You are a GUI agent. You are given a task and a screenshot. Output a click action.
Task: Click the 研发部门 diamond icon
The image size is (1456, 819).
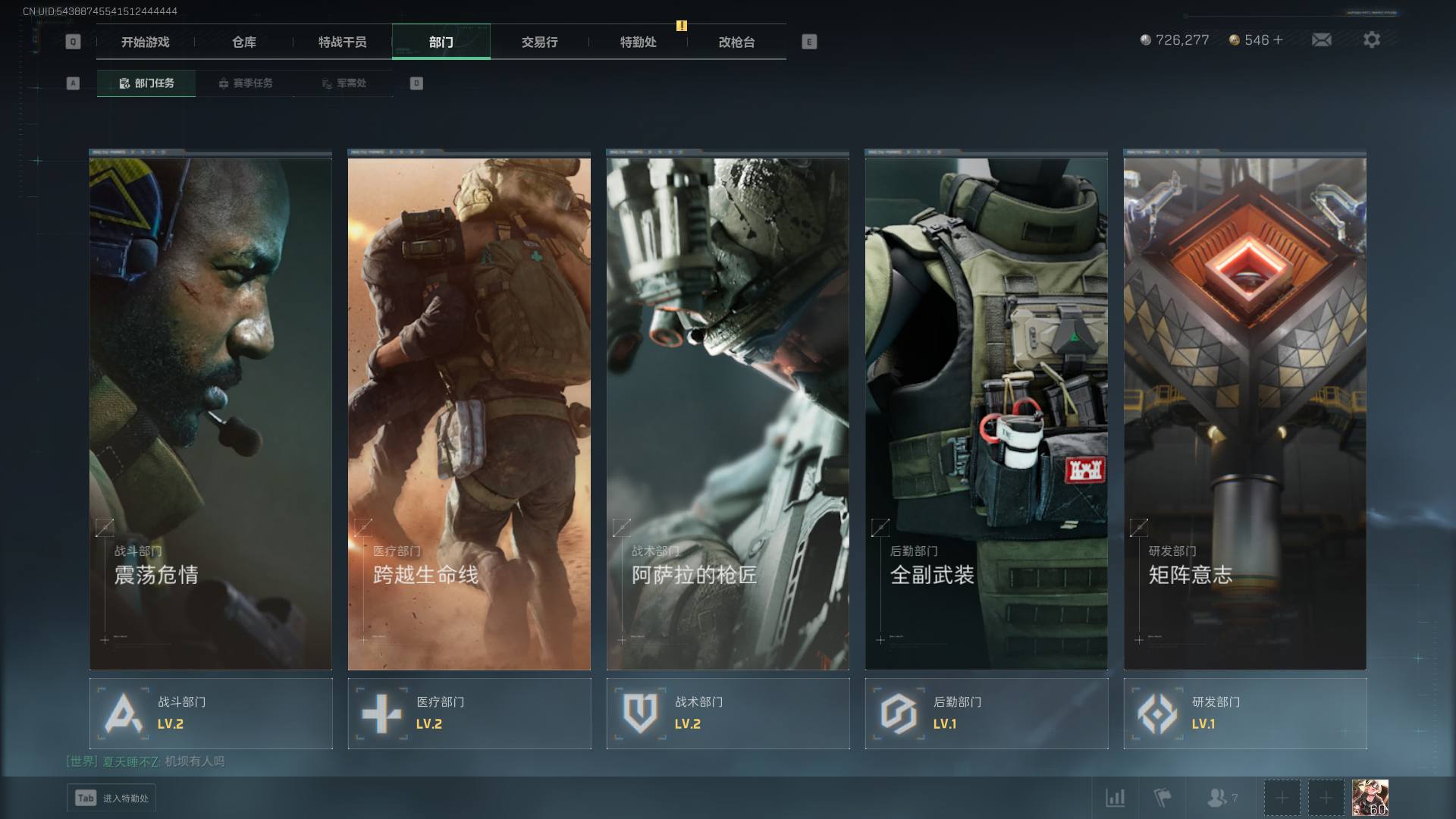(1157, 714)
